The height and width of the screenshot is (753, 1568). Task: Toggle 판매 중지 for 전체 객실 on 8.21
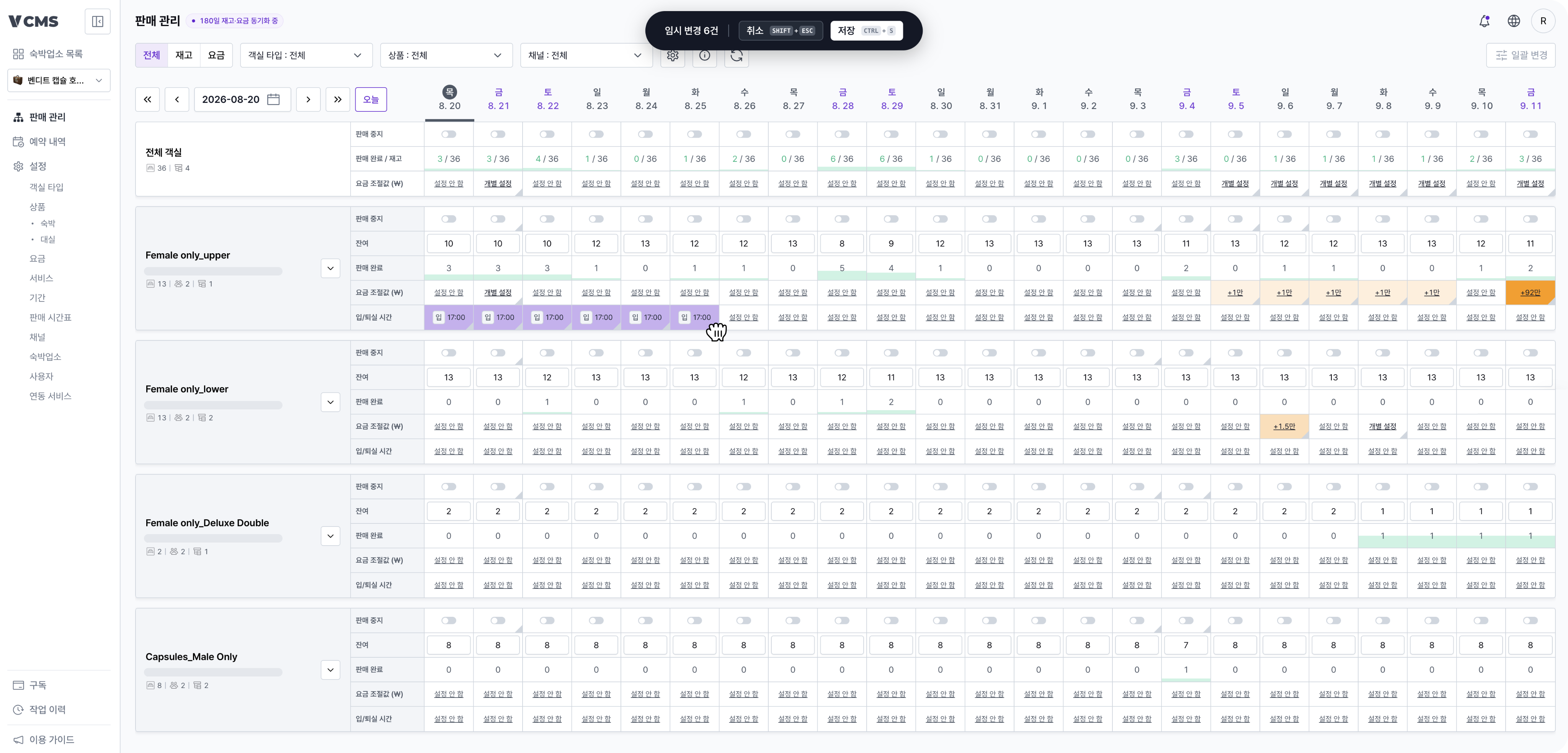pos(498,134)
